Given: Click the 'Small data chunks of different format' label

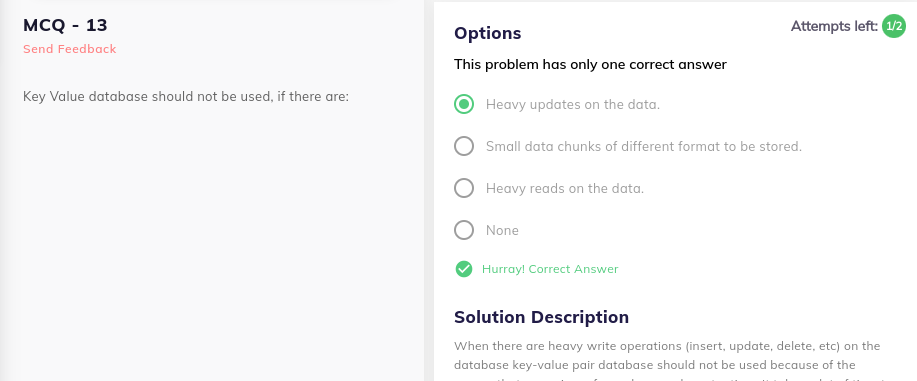Looking at the screenshot, I should (x=644, y=146).
